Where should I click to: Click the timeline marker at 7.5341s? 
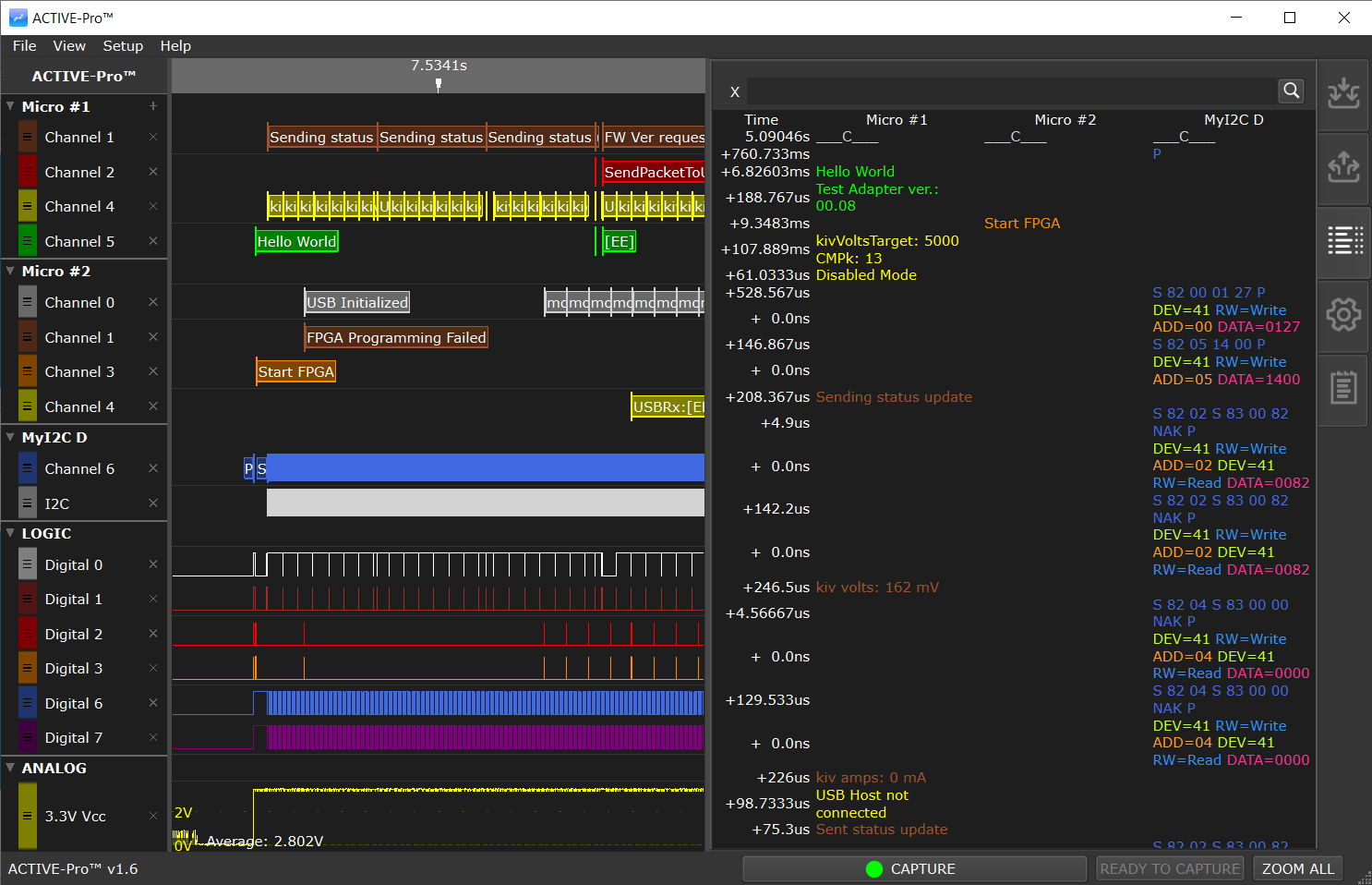[x=438, y=81]
